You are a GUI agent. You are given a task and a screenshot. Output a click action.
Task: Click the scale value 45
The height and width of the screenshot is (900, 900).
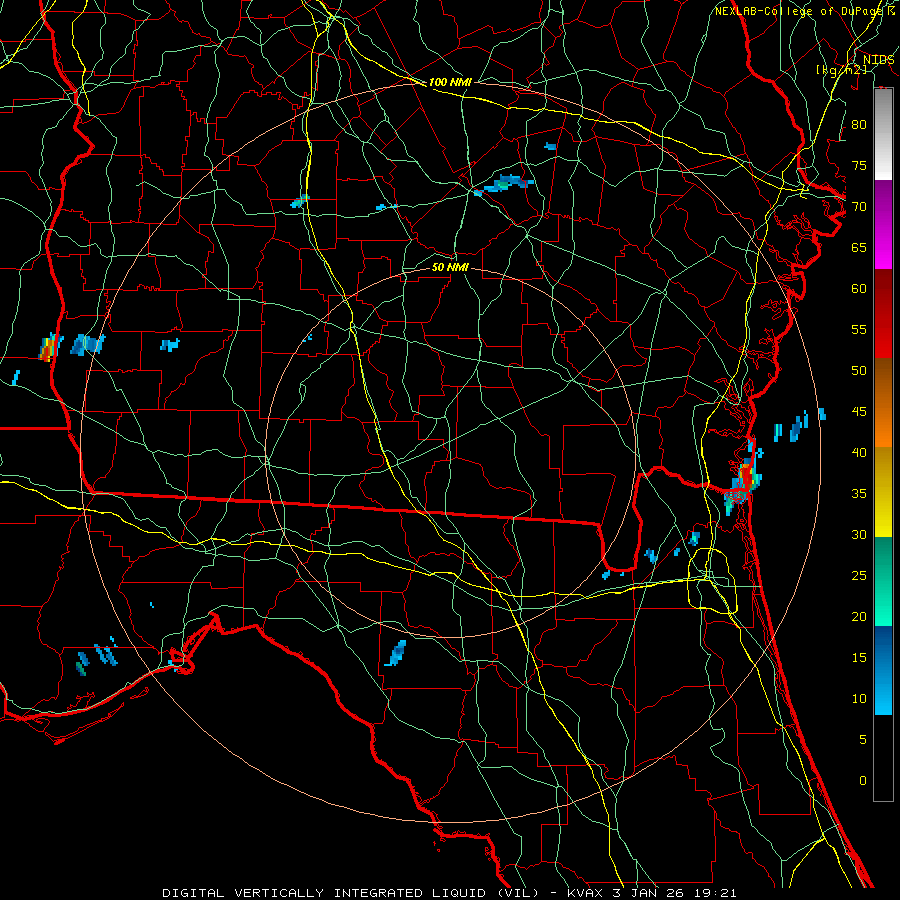tap(859, 412)
